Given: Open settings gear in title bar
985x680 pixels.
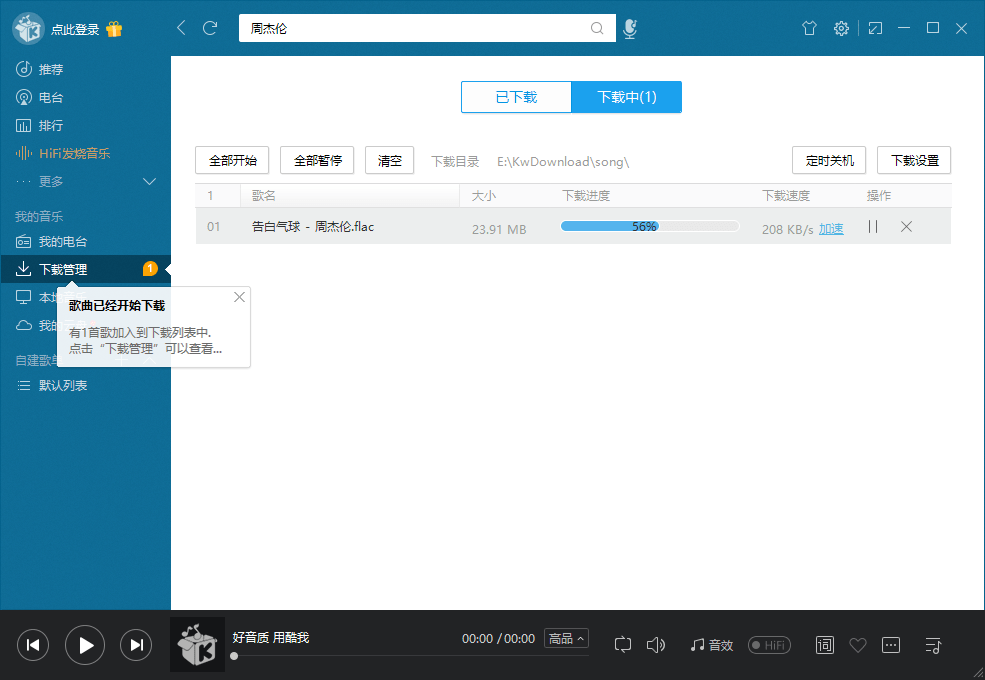Looking at the screenshot, I should pyautogui.click(x=841, y=29).
